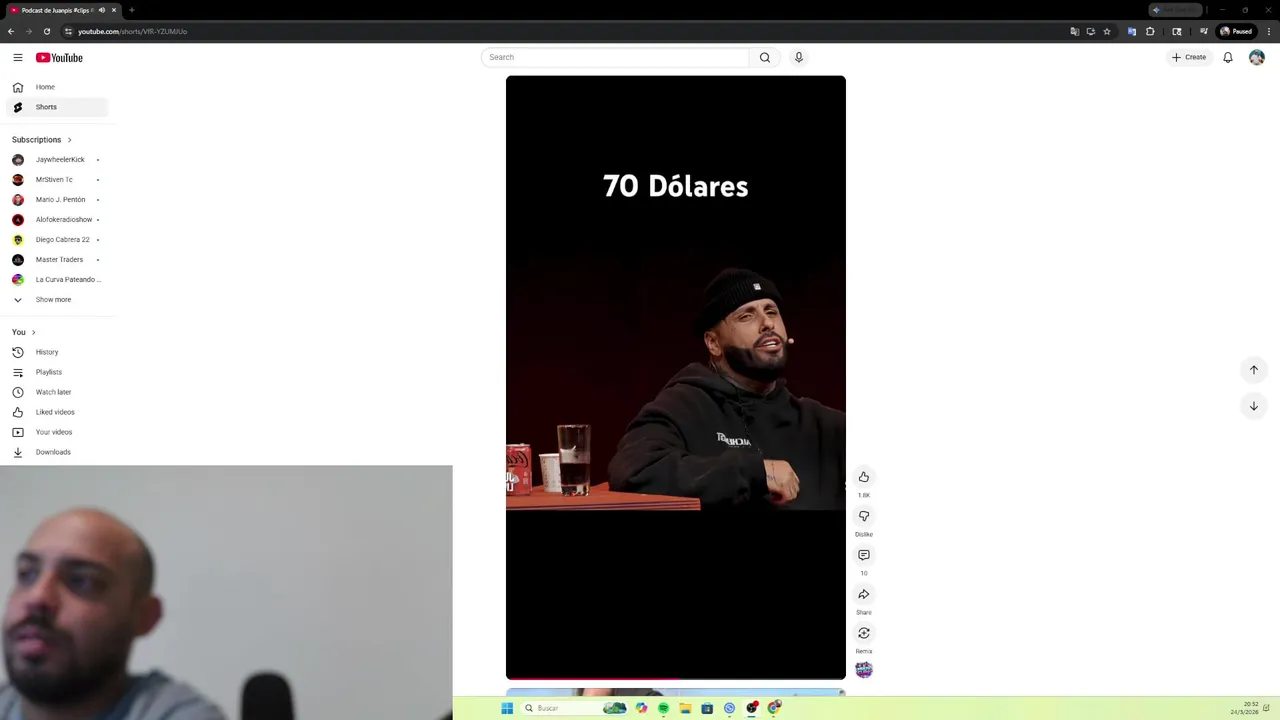Open Copilot from the taskbar
The height and width of the screenshot is (720, 1280).
(x=641, y=708)
